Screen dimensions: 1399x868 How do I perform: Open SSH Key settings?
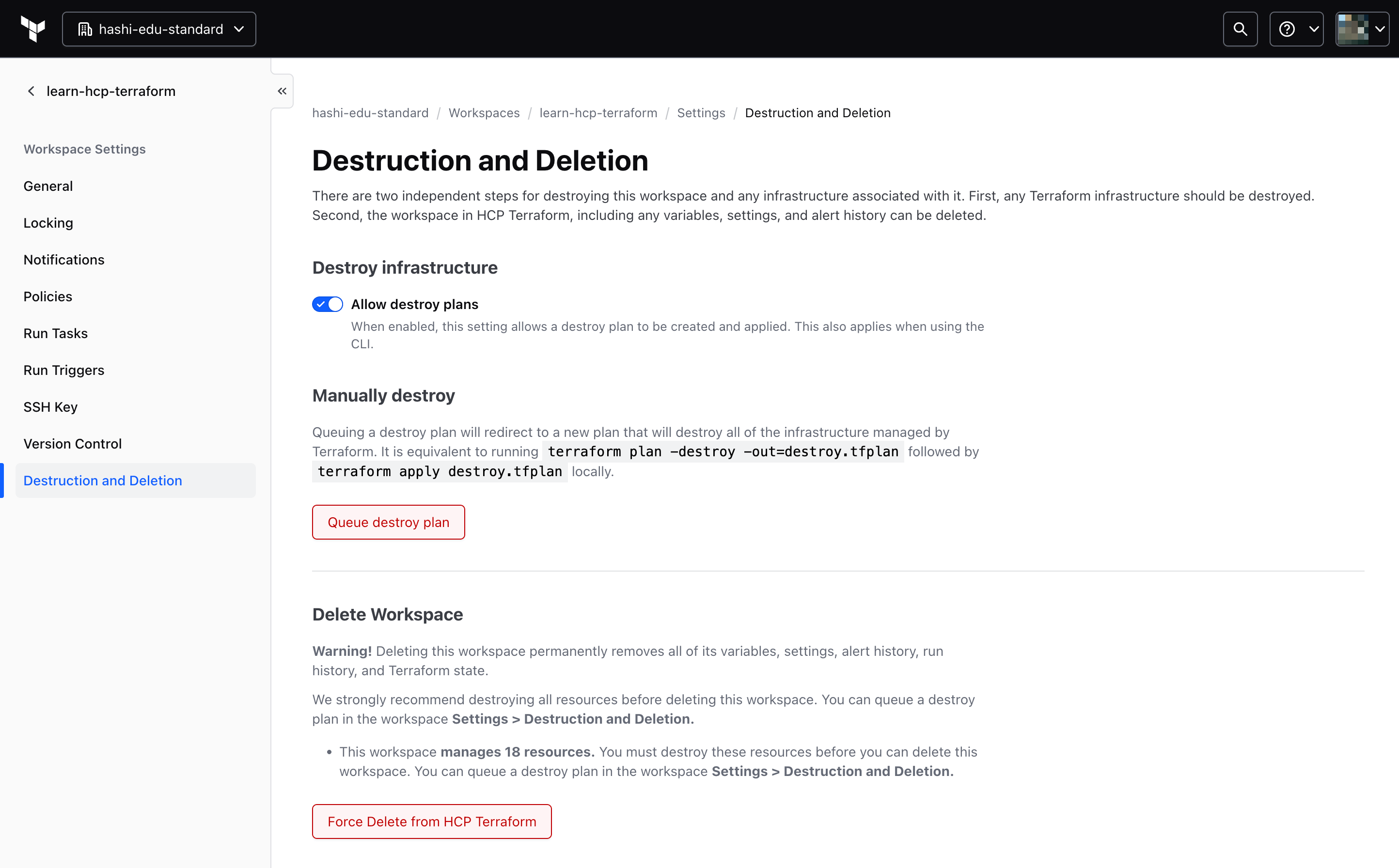[50, 406]
